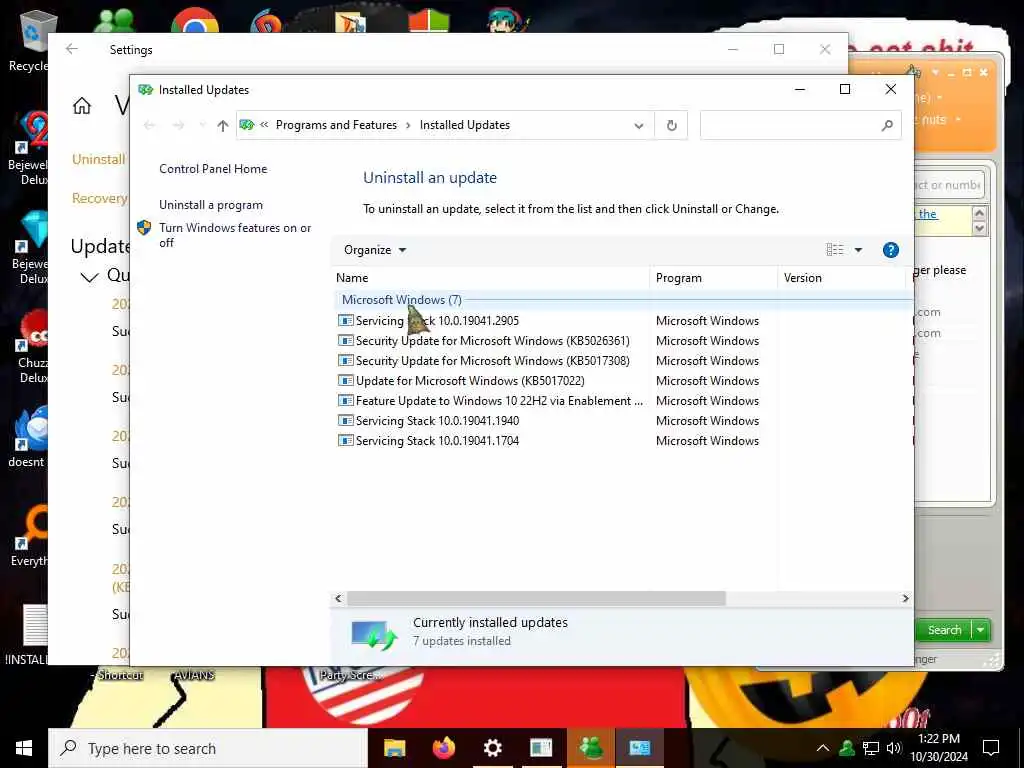1024x768 pixels.
Task: Select Update for Microsoft Windows KB5017022
Action: point(460,381)
